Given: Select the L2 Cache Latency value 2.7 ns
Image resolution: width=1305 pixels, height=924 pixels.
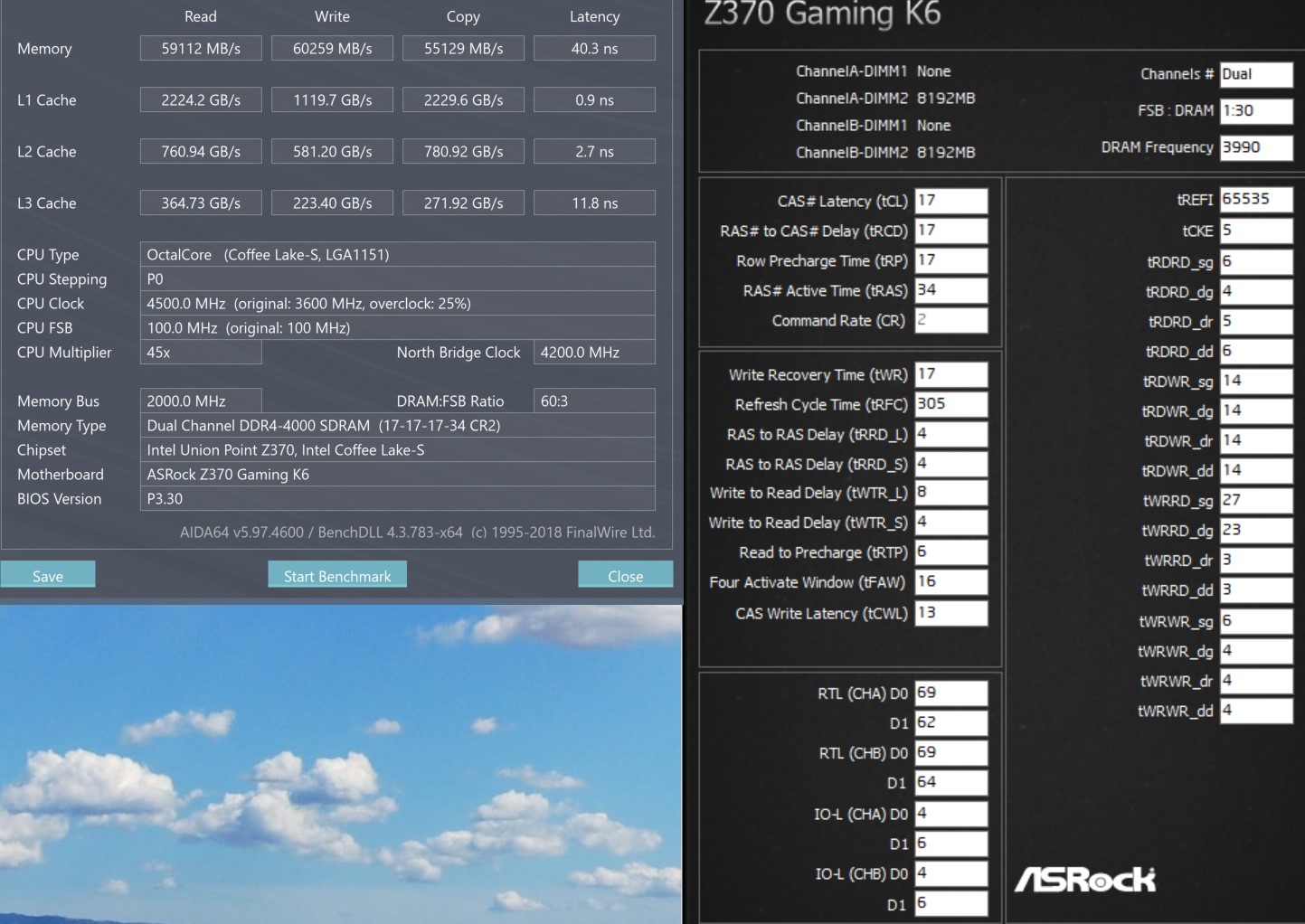Looking at the screenshot, I should pyautogui.click(x=594, y=151).
